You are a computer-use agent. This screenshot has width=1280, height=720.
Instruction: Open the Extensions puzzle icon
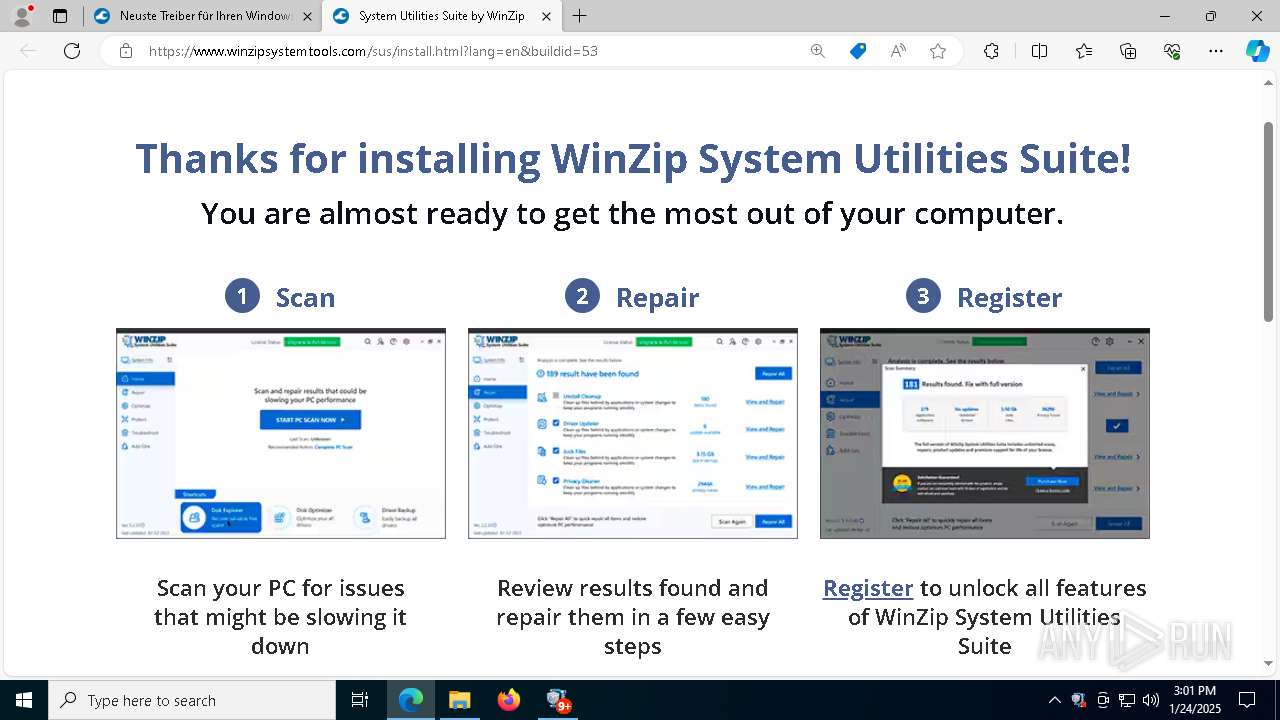point(991,51)
